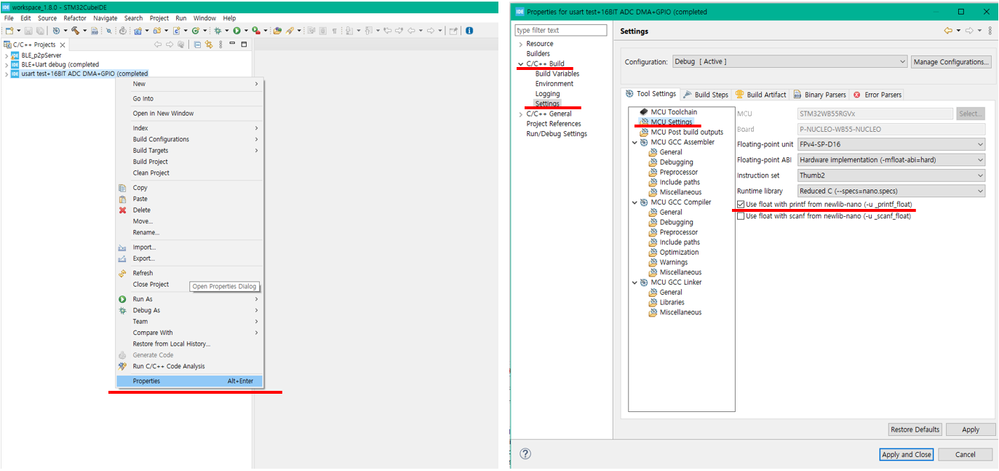
Task: Select MCU Settings in tool tree
Action: [x=672, y=122]
